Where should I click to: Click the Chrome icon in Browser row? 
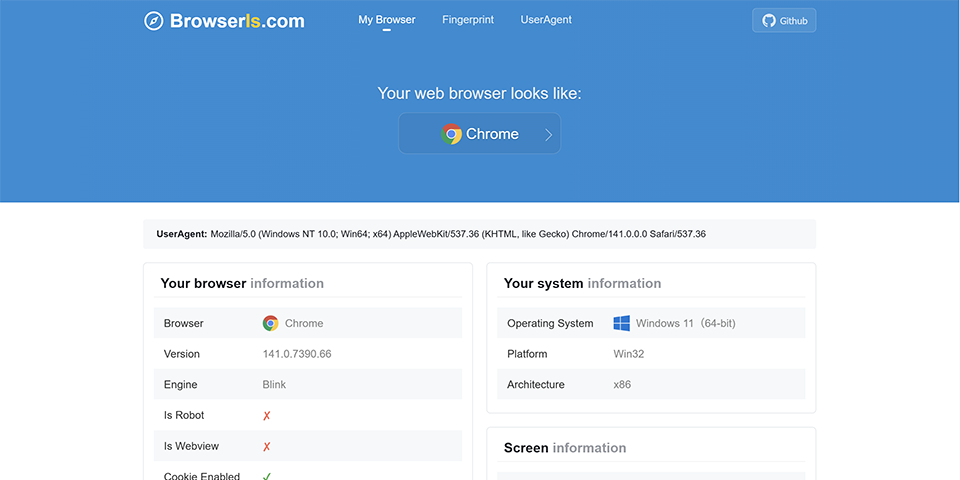pos(270,323)
